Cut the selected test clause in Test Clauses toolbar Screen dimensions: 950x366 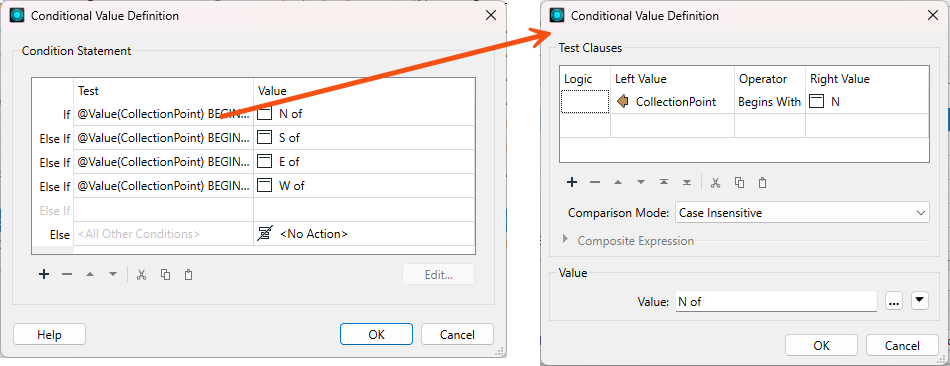716,182
